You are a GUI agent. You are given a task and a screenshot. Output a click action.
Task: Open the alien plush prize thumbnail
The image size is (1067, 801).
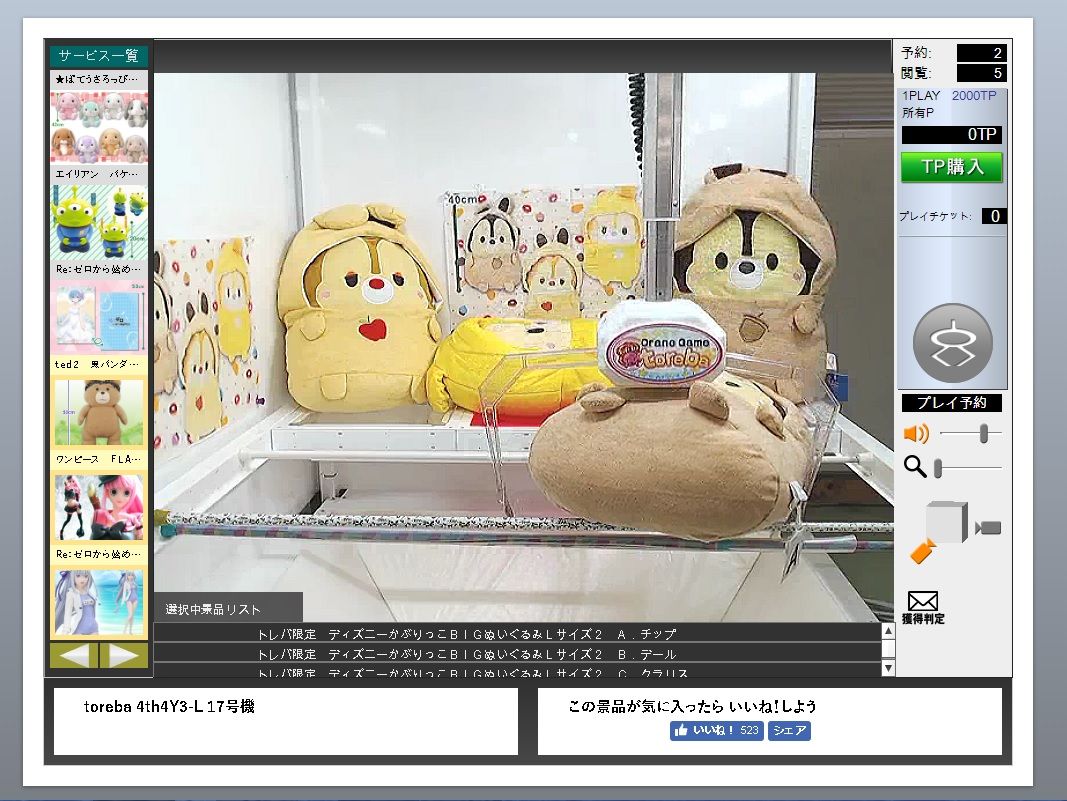pyautogui.click(x=99, y=222)
